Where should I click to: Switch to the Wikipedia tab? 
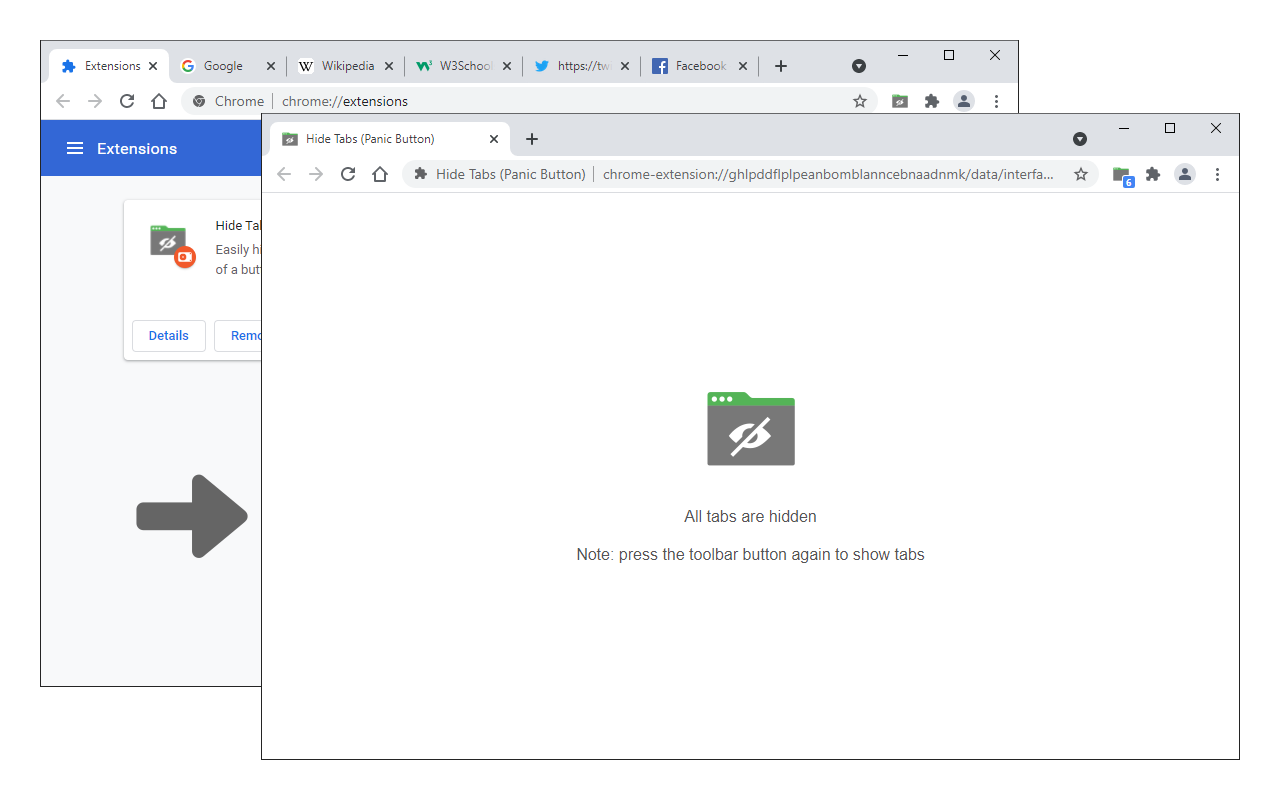[345, 66]
